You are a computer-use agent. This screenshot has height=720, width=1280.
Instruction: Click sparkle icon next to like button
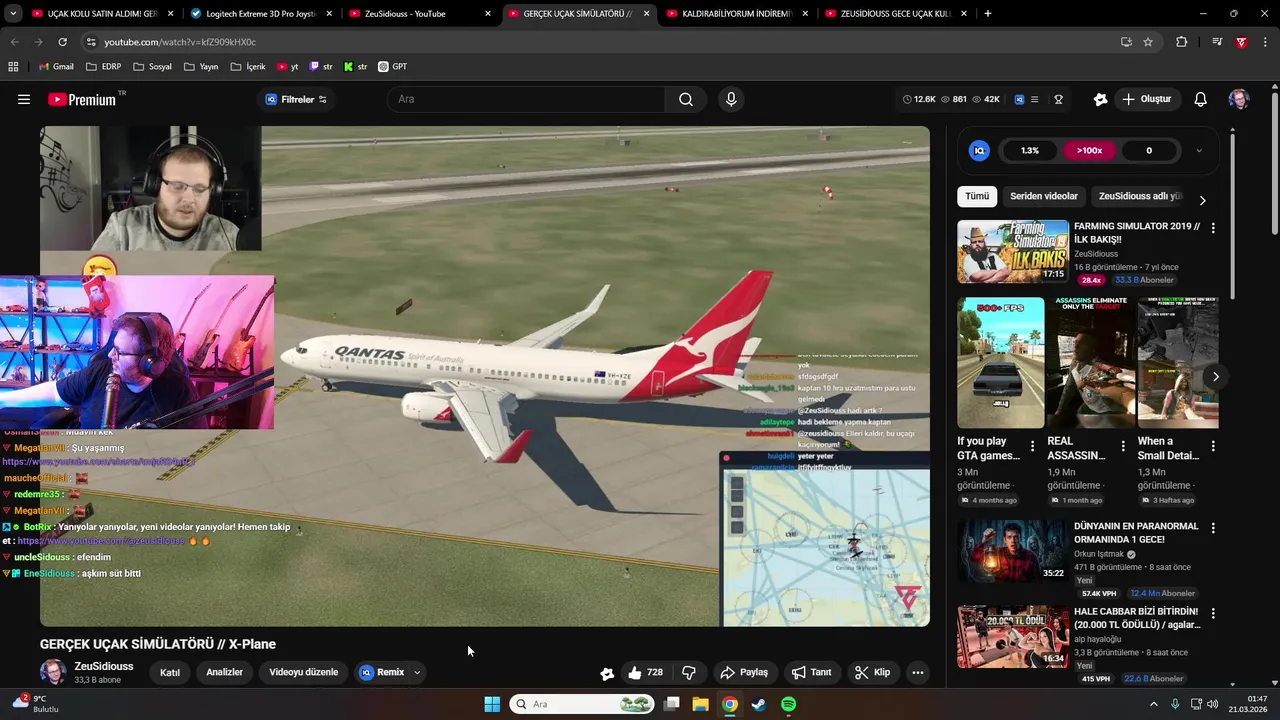[607, 673]
